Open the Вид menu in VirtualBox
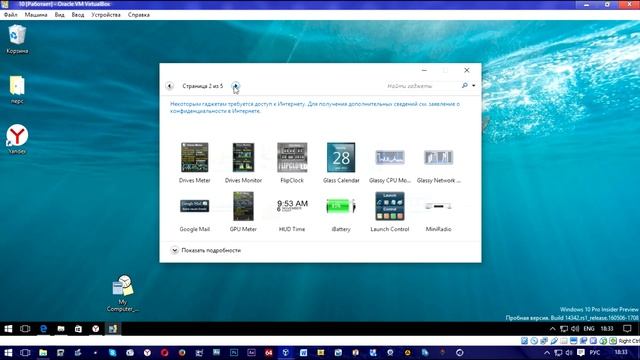Screen dimensions: 640x360 click(60, 15)
